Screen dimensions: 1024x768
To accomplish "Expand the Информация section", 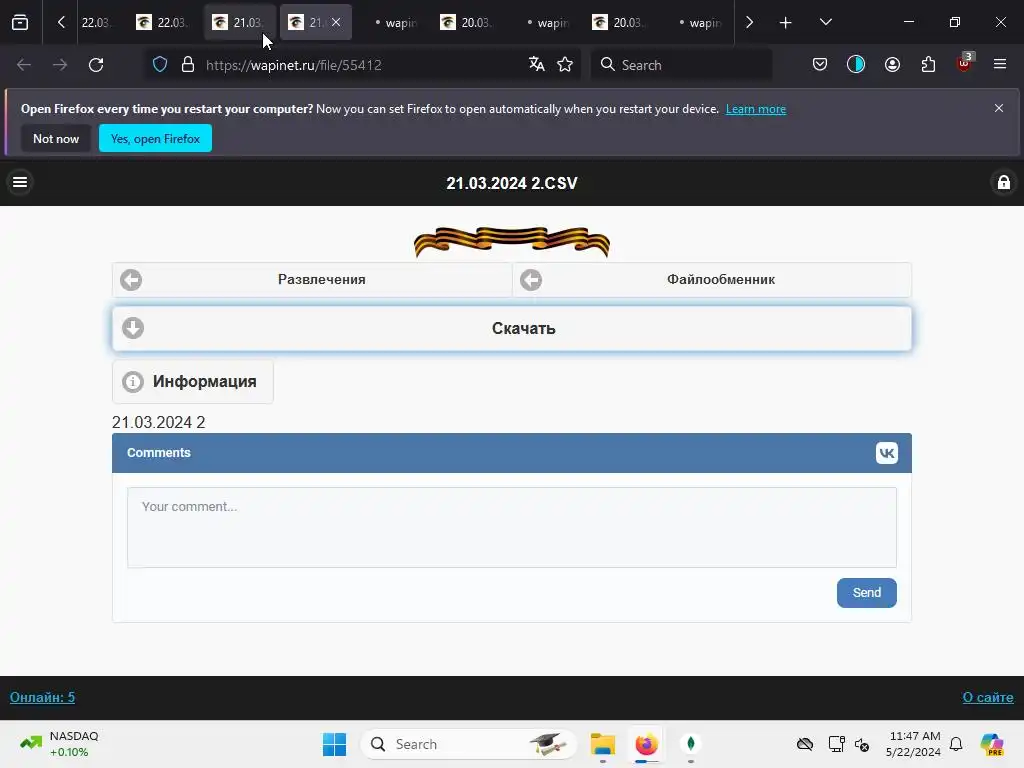I will (x=193, y=381).
